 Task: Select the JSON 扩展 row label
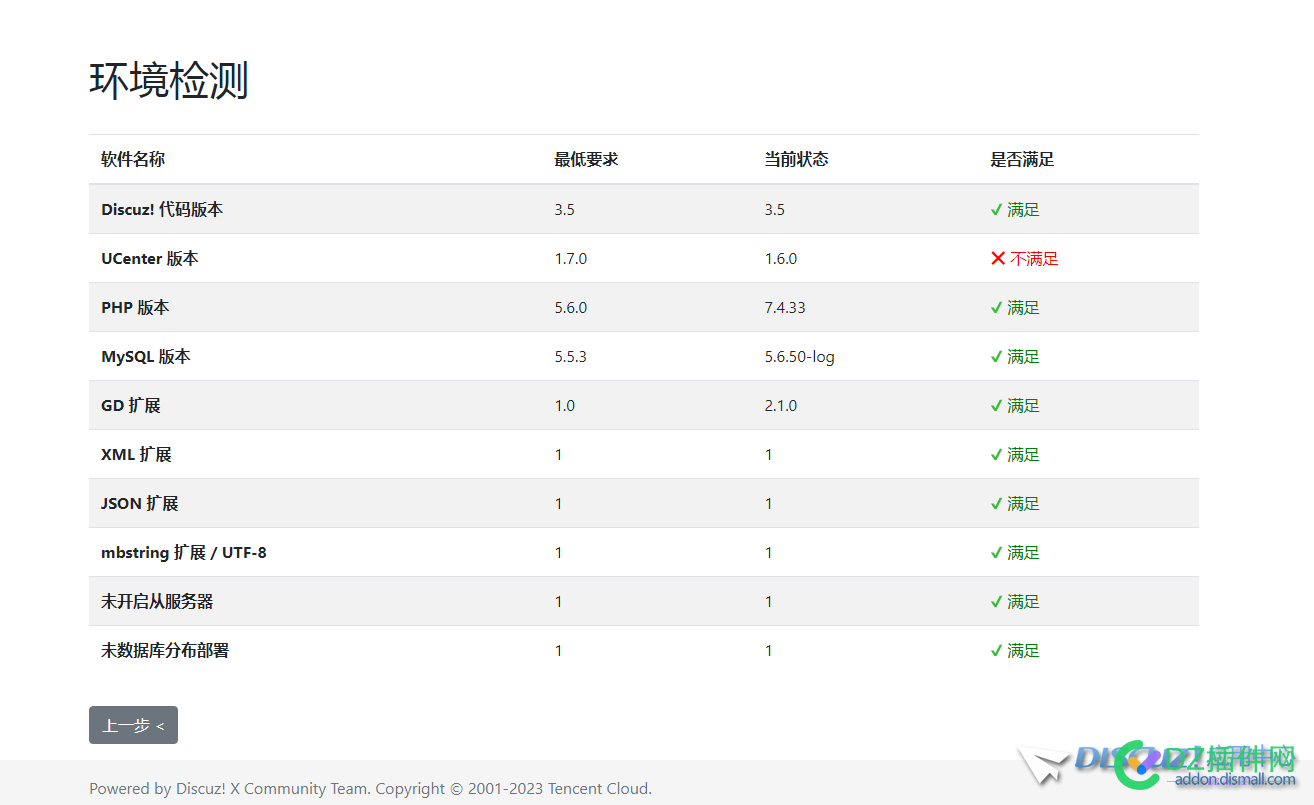tap(140, 503)
